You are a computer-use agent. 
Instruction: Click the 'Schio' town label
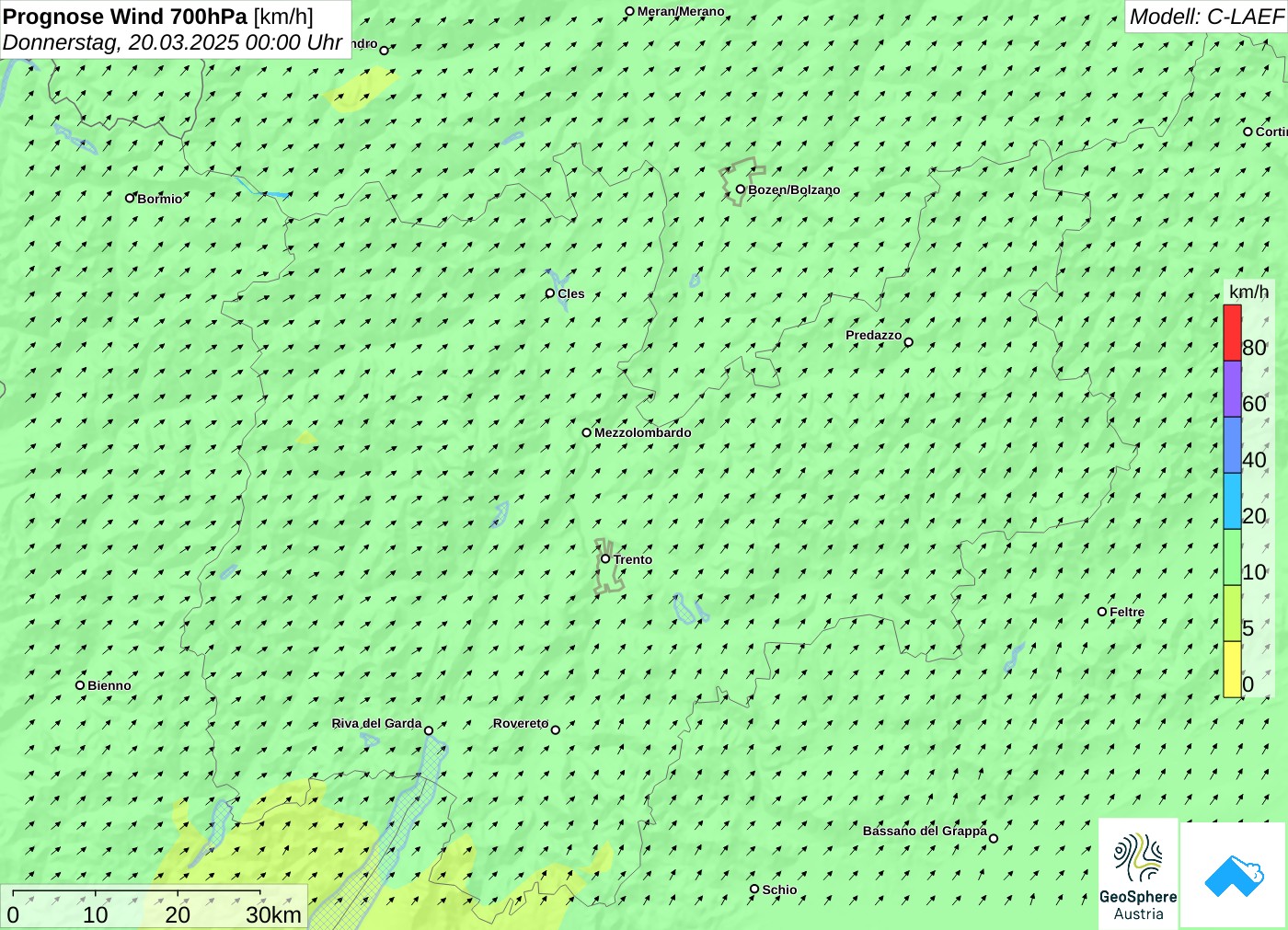[779, 890]
